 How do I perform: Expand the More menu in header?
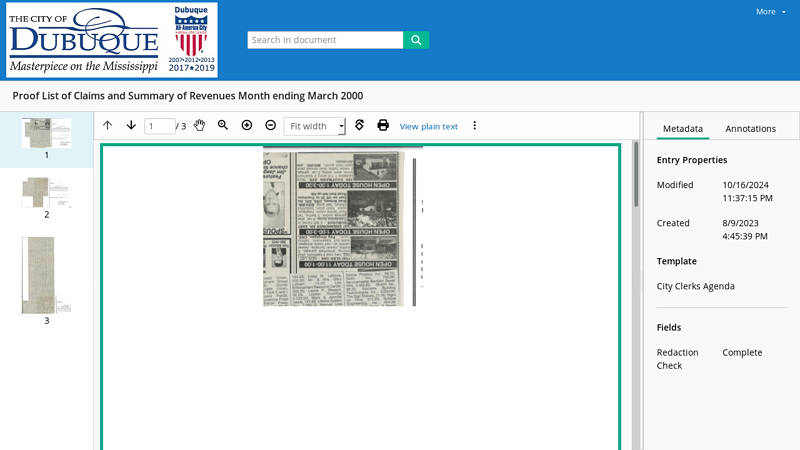(x=770, y=12)
